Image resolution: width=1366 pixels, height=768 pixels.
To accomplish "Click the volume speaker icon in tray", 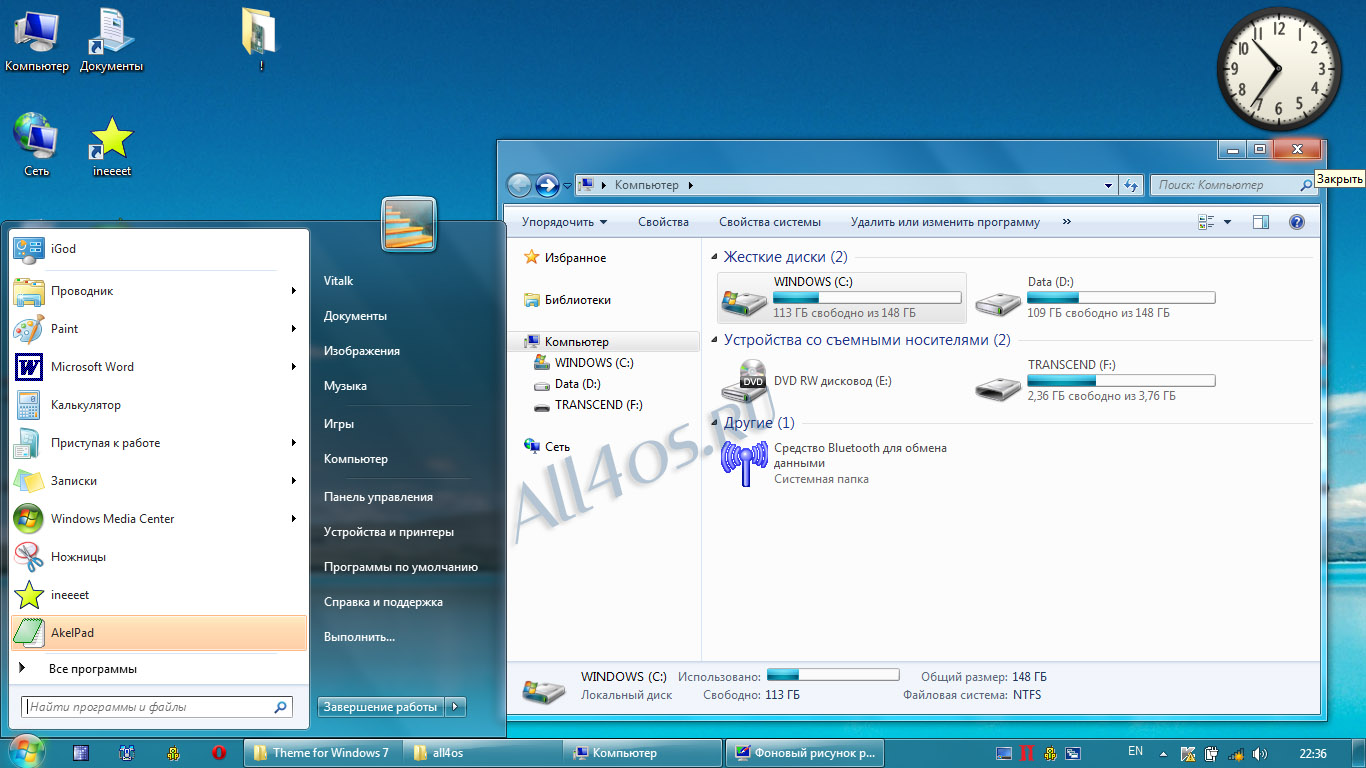I will pos(1260,753).
